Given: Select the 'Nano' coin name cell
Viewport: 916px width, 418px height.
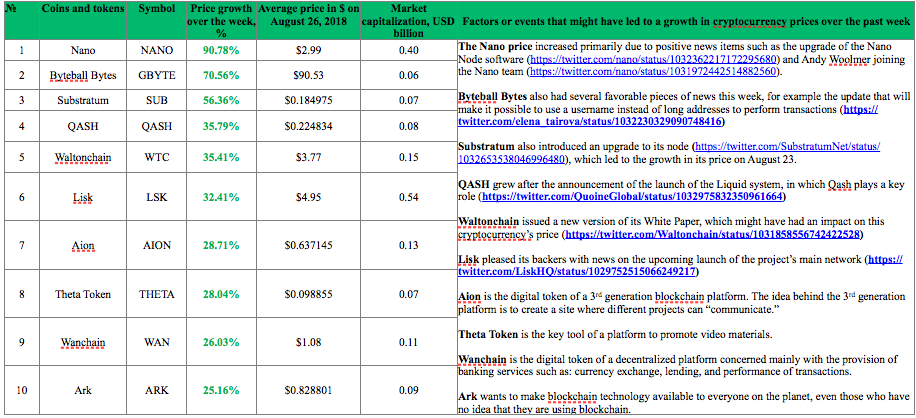Looking at the screenshot, I should tap(83, 50).
